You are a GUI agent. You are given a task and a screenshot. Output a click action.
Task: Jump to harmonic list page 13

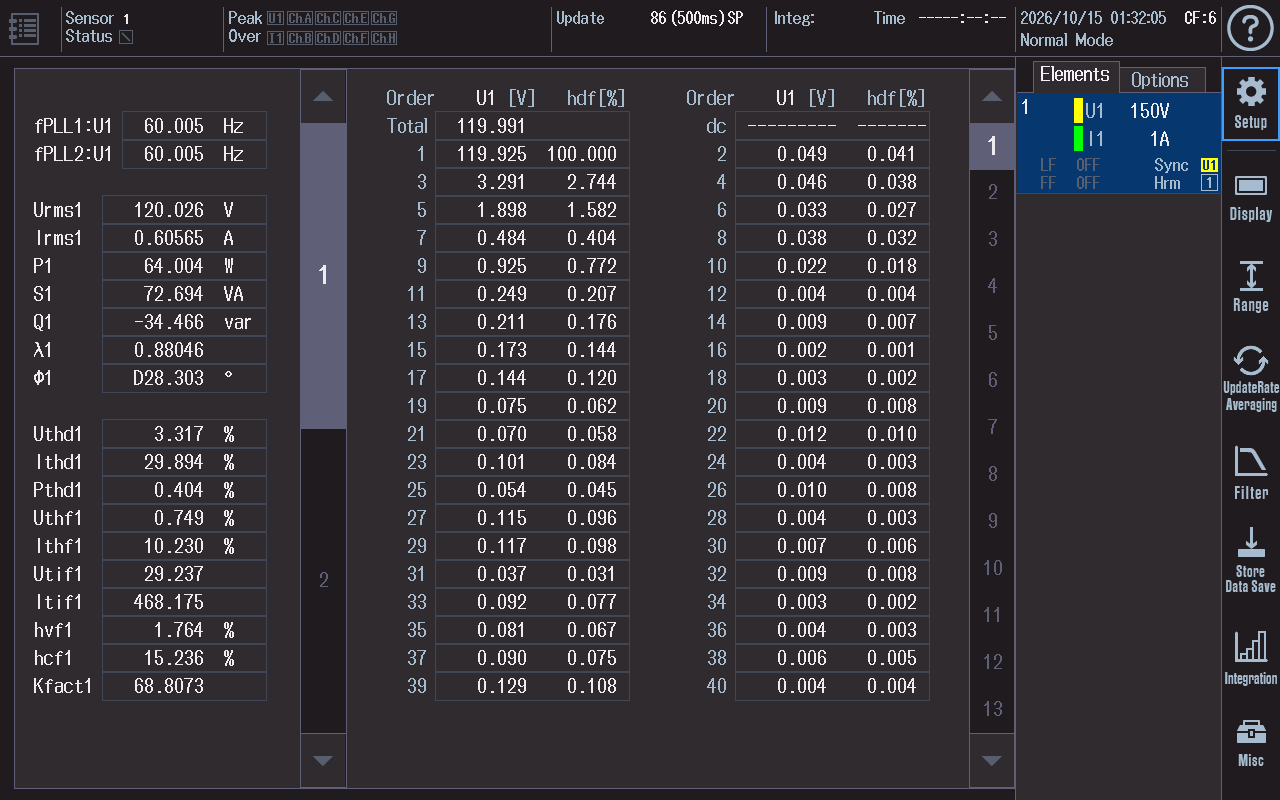click(x=992, y=709)
